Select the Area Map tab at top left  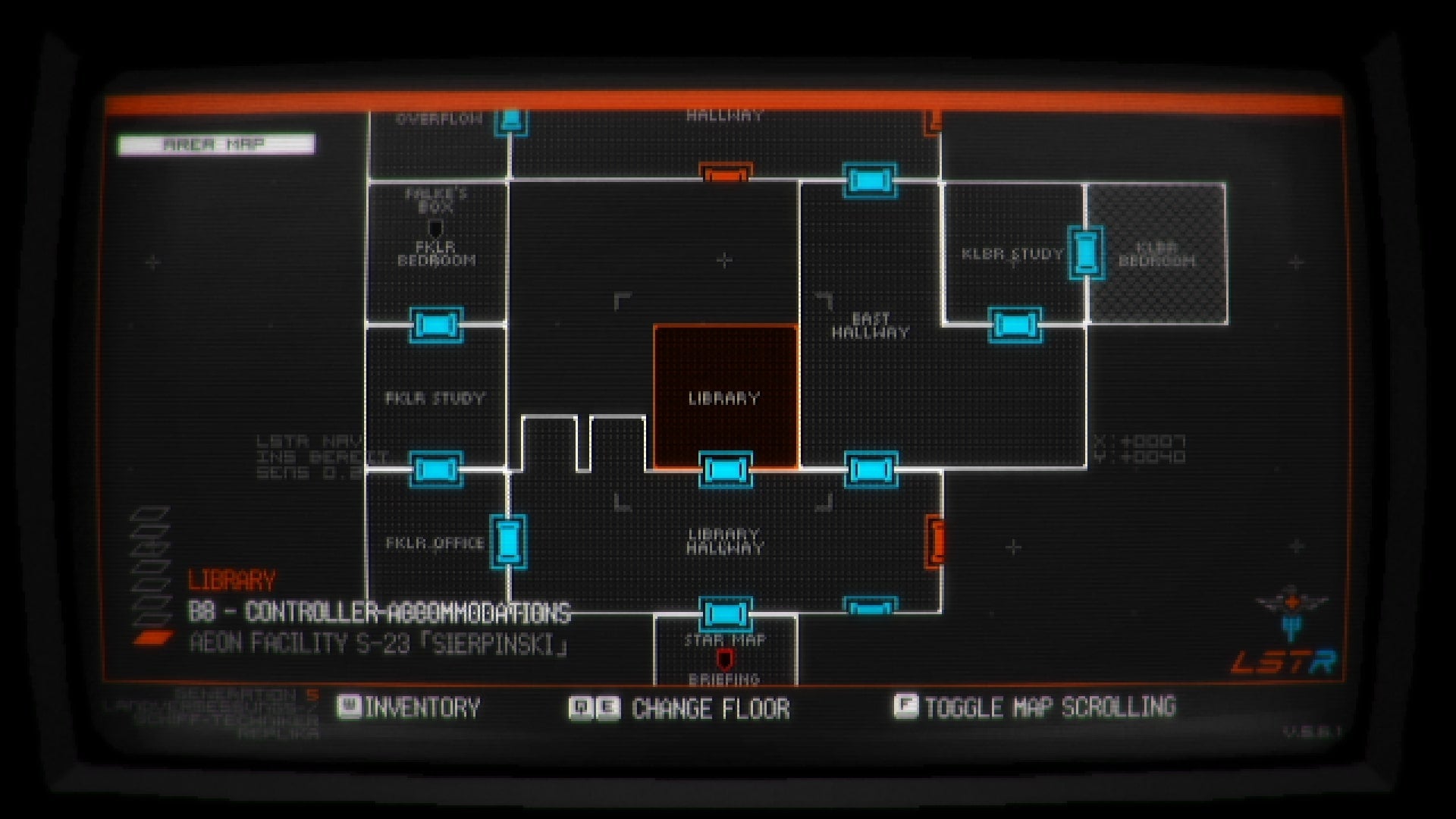215,142
